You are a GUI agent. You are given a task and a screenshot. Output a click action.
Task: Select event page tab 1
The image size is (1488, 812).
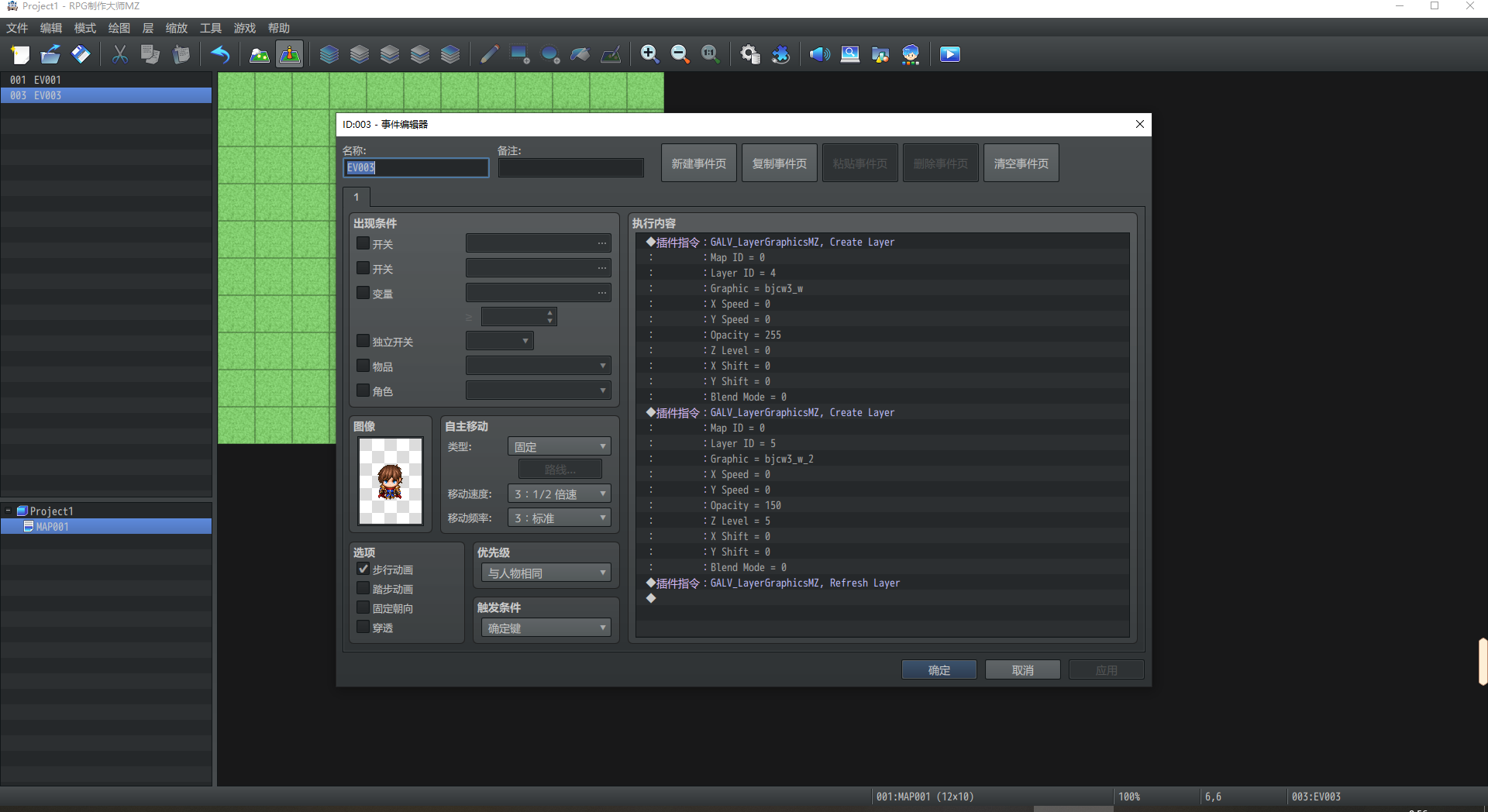pyautogui.click(x=356, y=197)
